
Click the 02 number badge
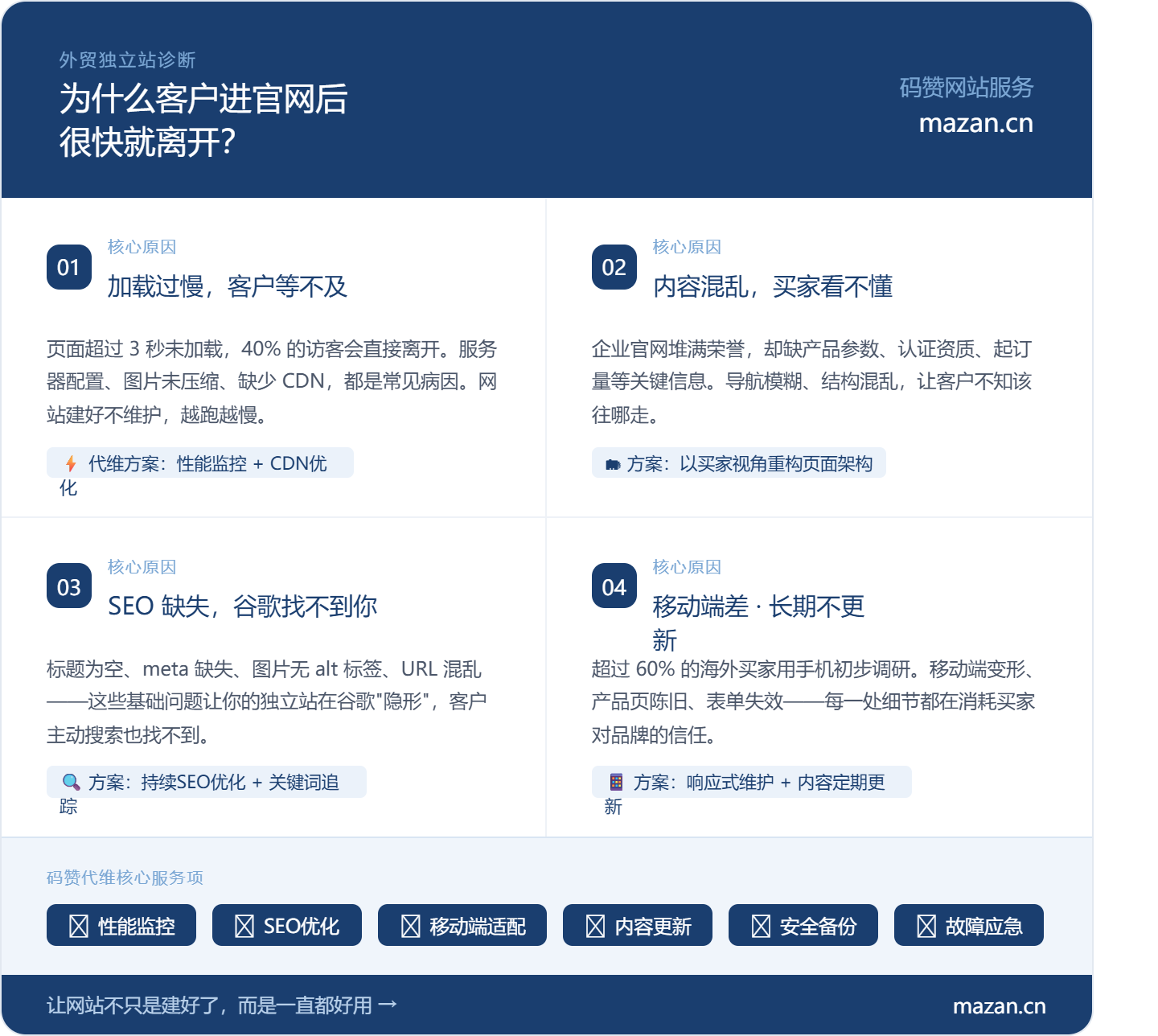pyautogui.click(x=614, y=267)
